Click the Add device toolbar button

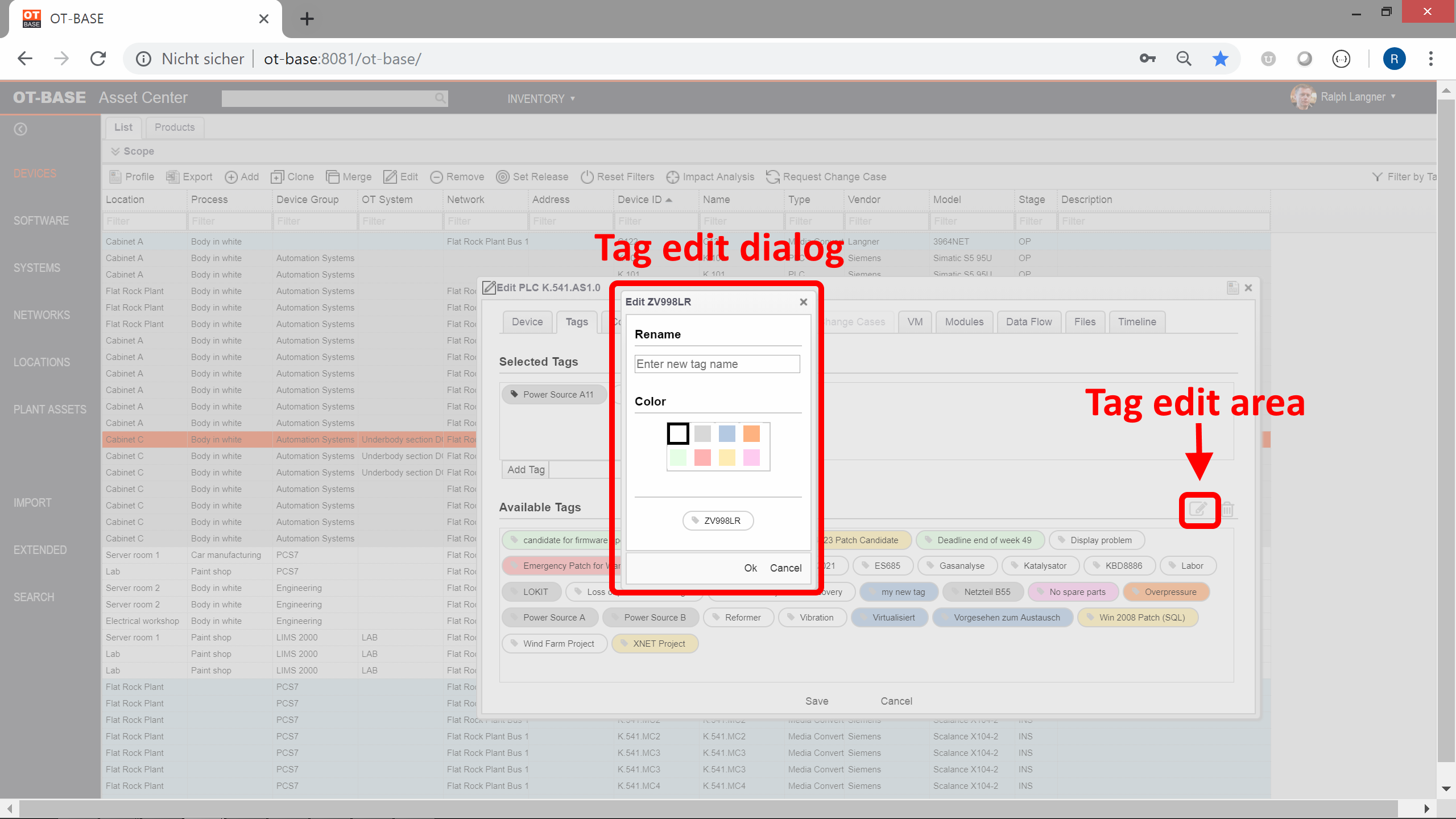click(242, 177)
